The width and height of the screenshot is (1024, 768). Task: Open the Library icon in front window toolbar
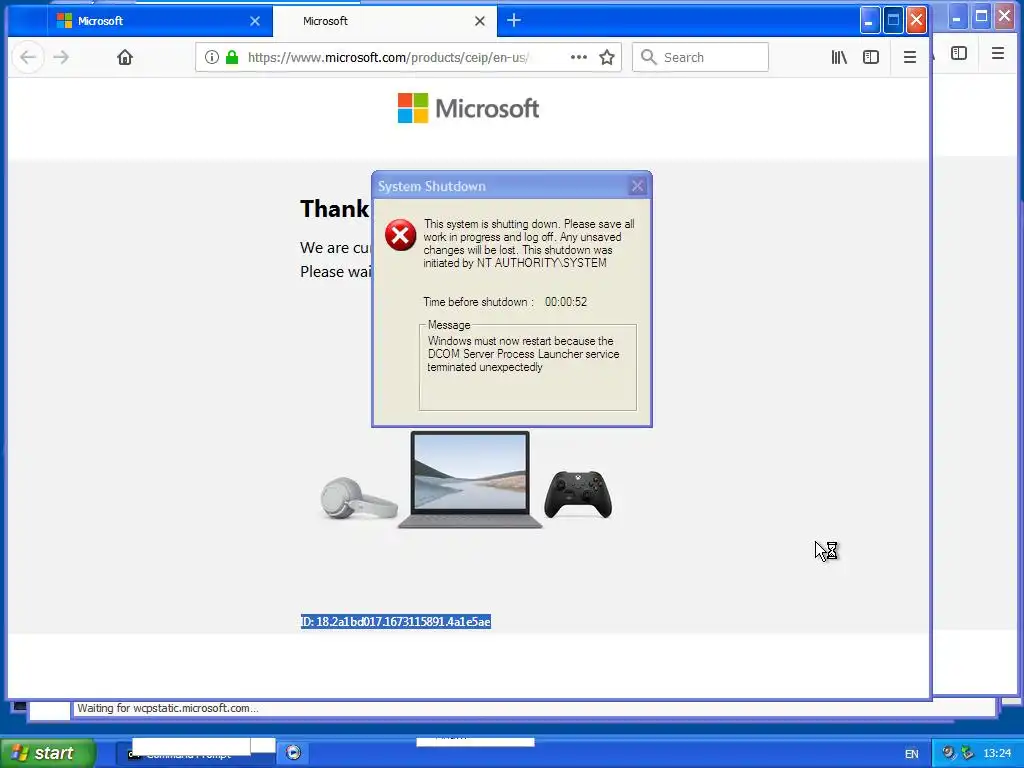pos(839,57)
